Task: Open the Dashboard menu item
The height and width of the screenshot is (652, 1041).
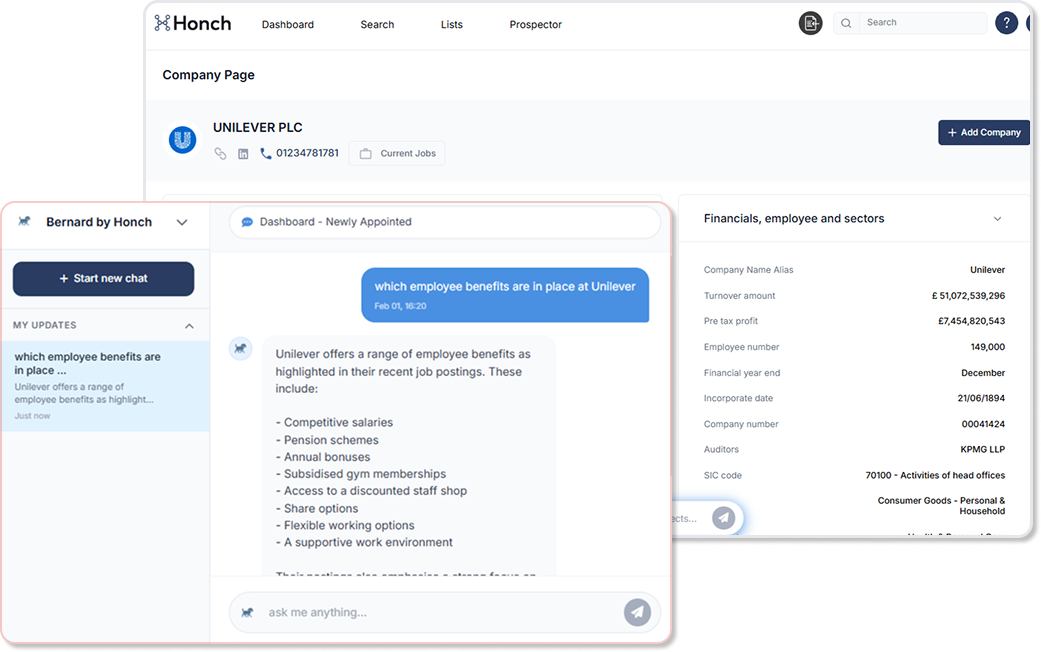Action: pos(287,25)
